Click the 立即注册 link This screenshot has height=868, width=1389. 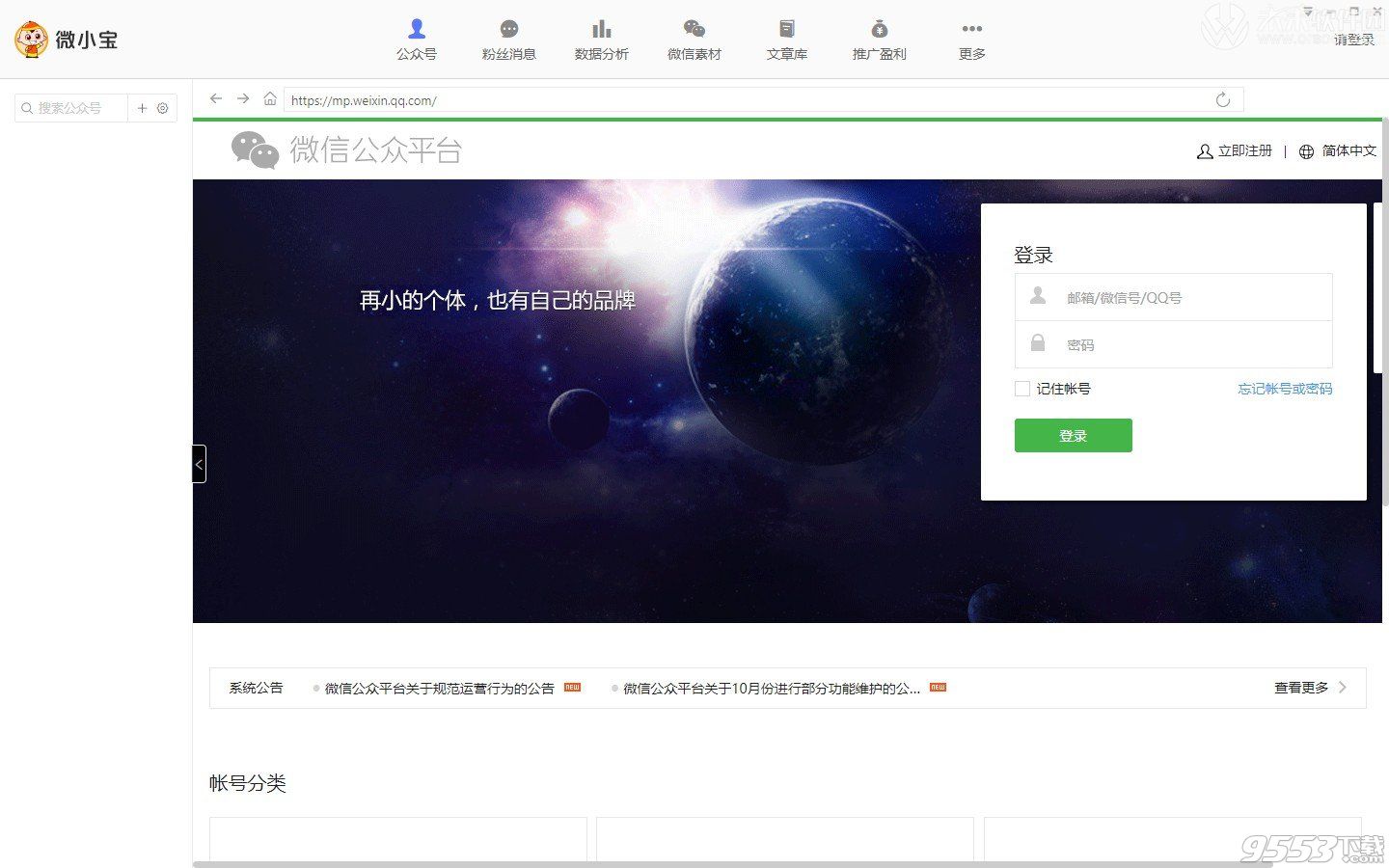(x=1235, y=151)
